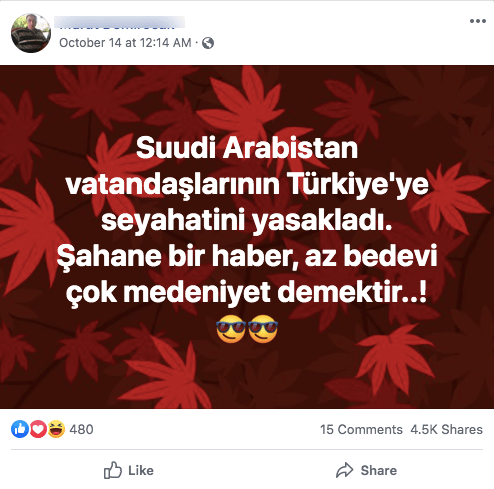Screen dimensions: 494x489
Task: Click the Like thumbs-up outline icon
Action: pyautogui.click(x=113, y=470)
